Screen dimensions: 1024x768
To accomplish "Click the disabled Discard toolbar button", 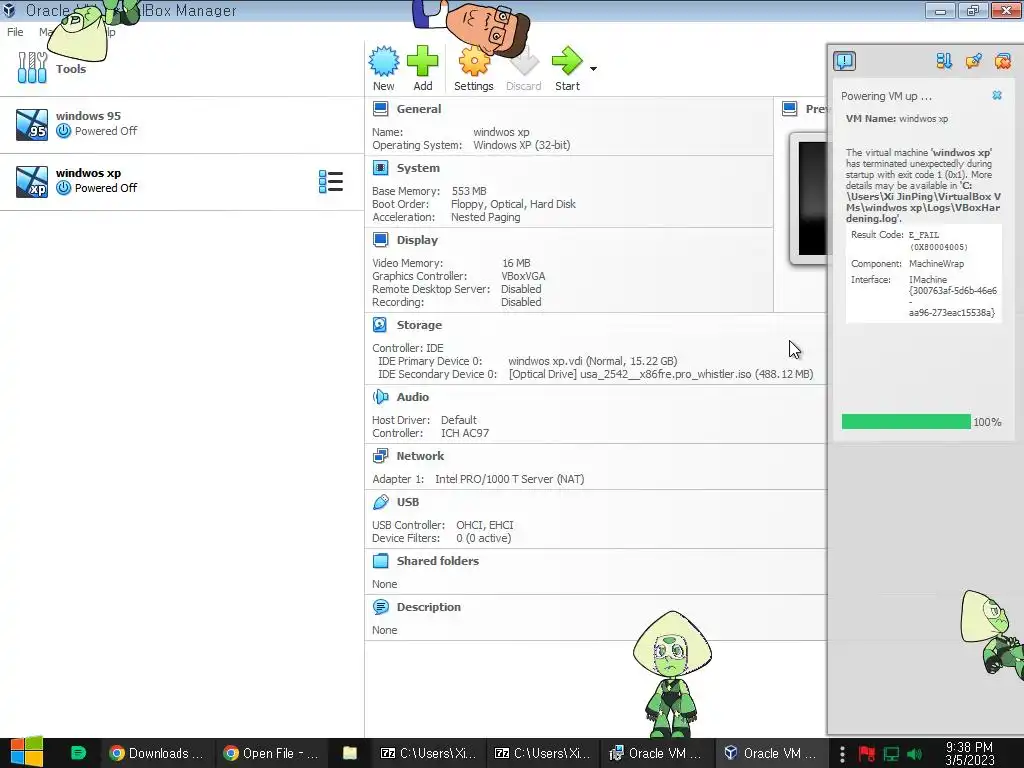I will [524, 69].
